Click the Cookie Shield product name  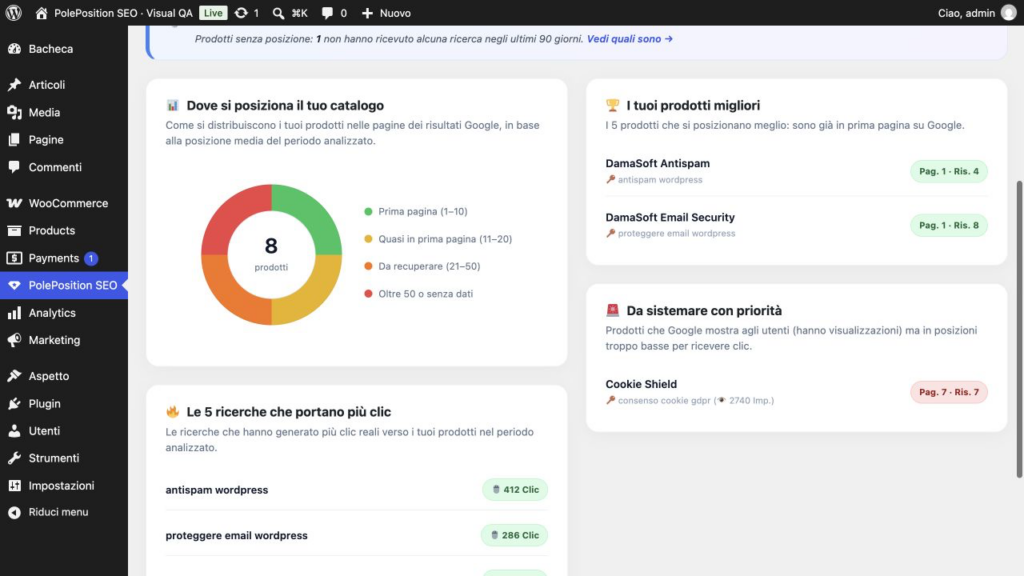pyautogui.click(x=641, y=384)
